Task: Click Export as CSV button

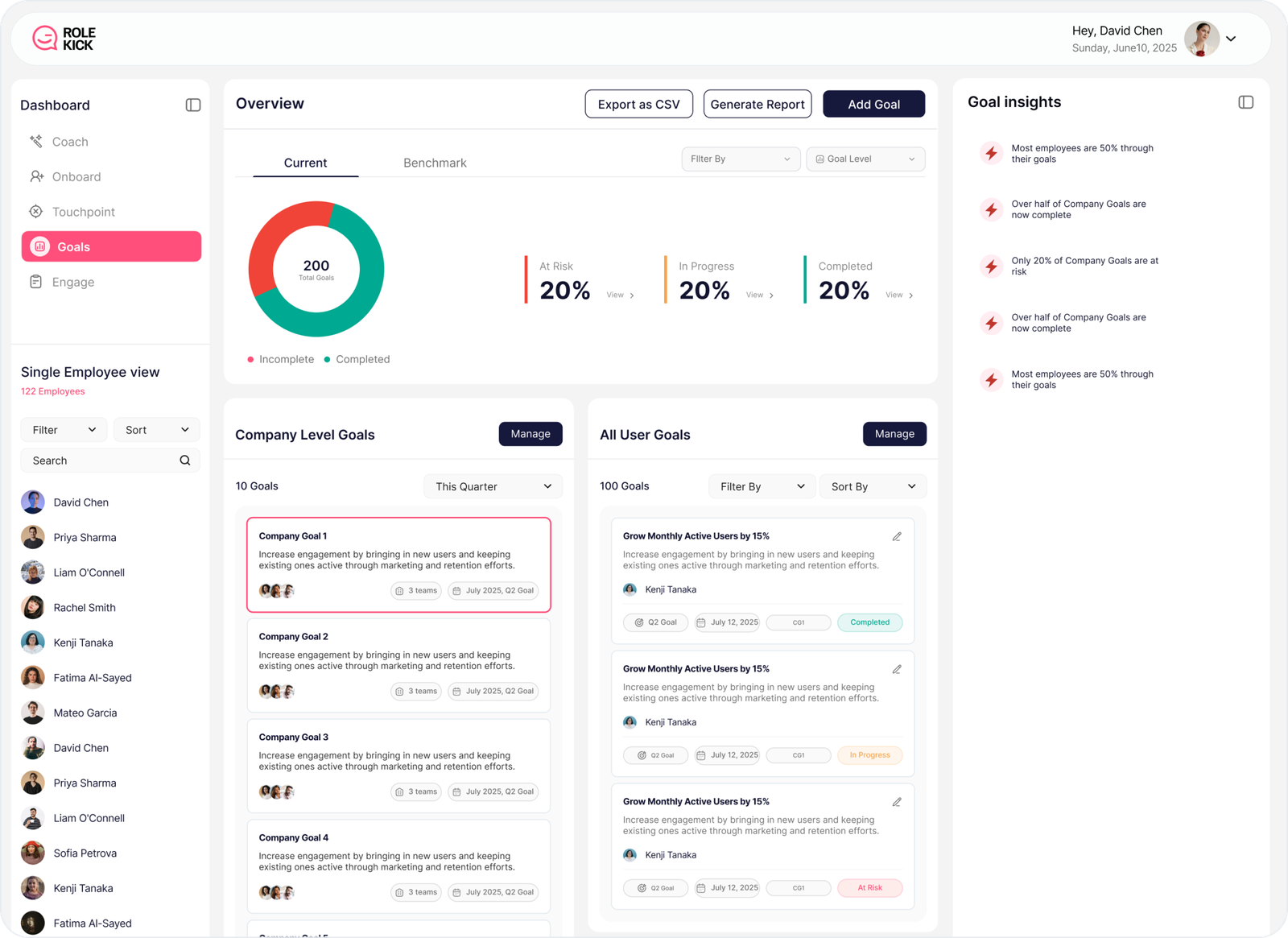Action: [x=638, y=104]
